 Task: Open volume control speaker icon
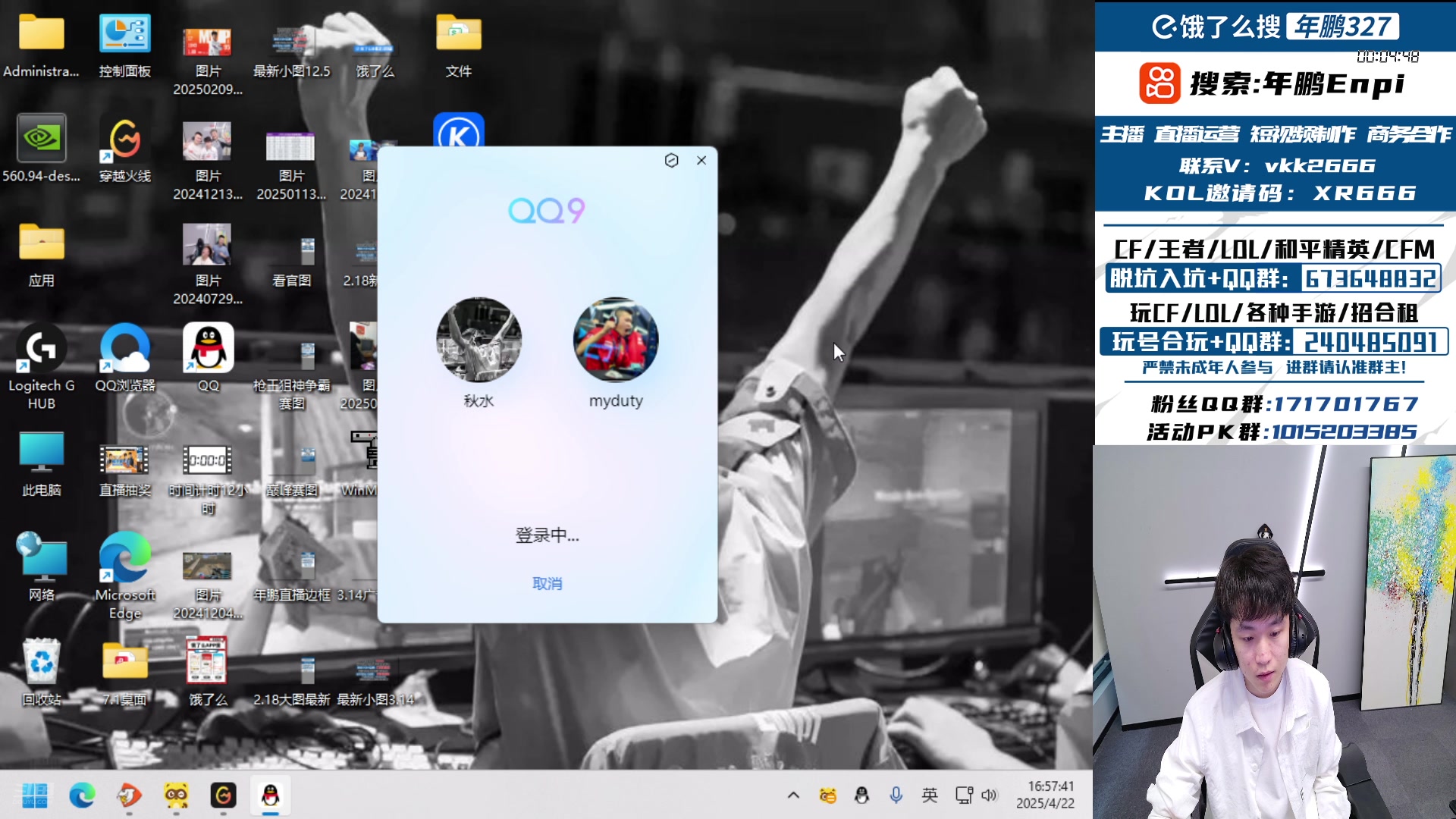(x=989, y=795)
